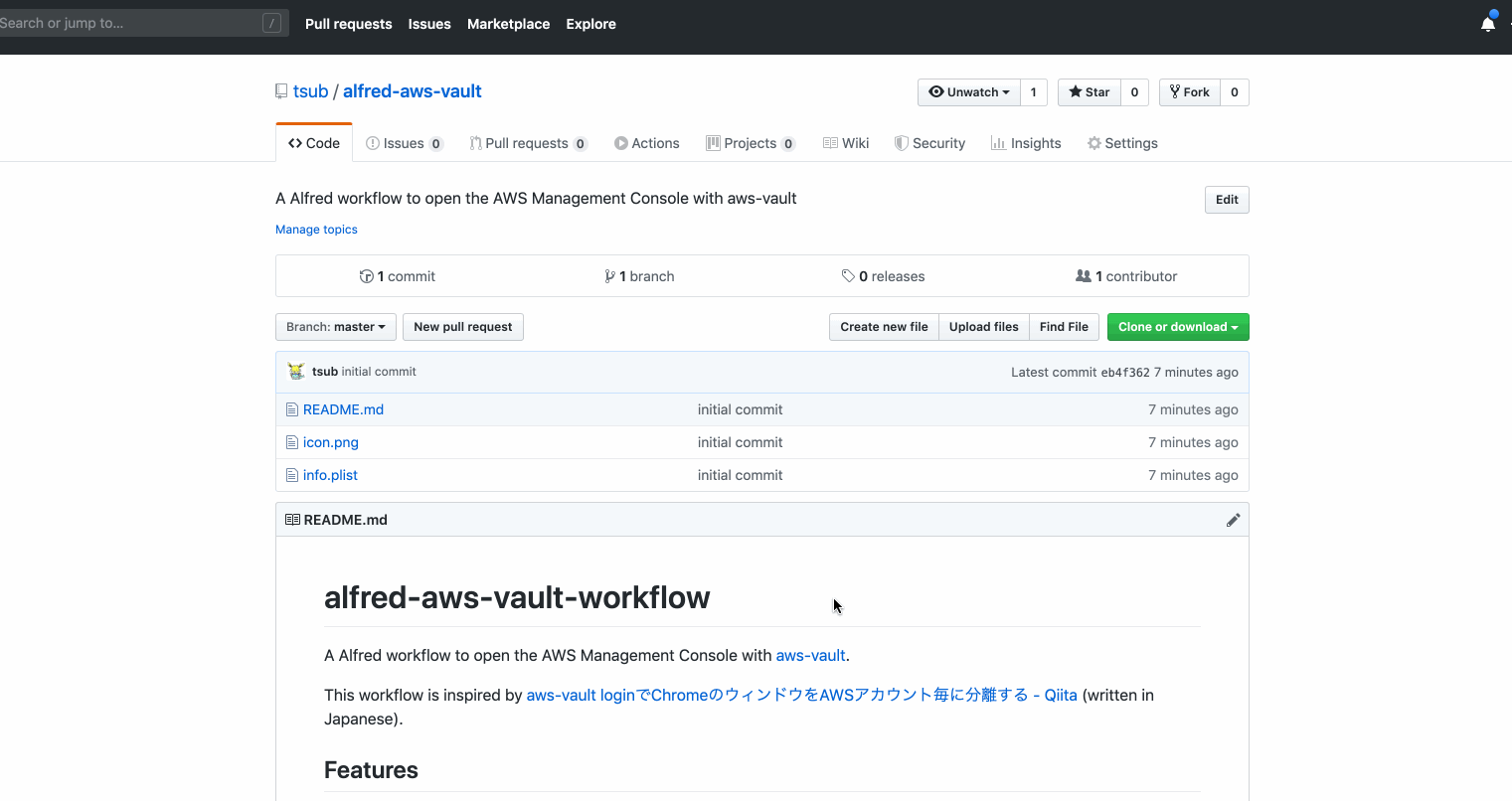Click Issues in the top navigation bar
Screen dimensions: 1512x801
point(429,24)
